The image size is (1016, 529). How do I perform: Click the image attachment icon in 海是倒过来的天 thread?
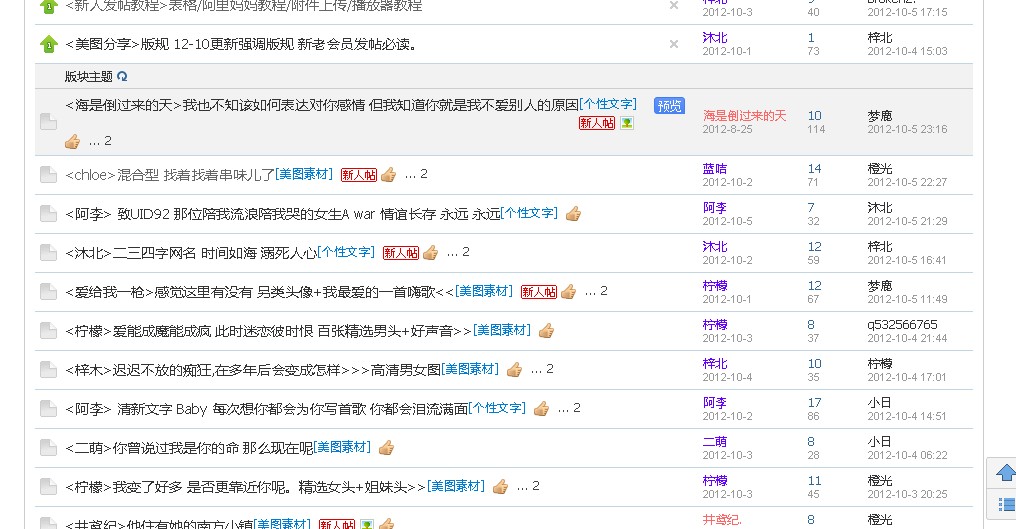tap(627, 123)
